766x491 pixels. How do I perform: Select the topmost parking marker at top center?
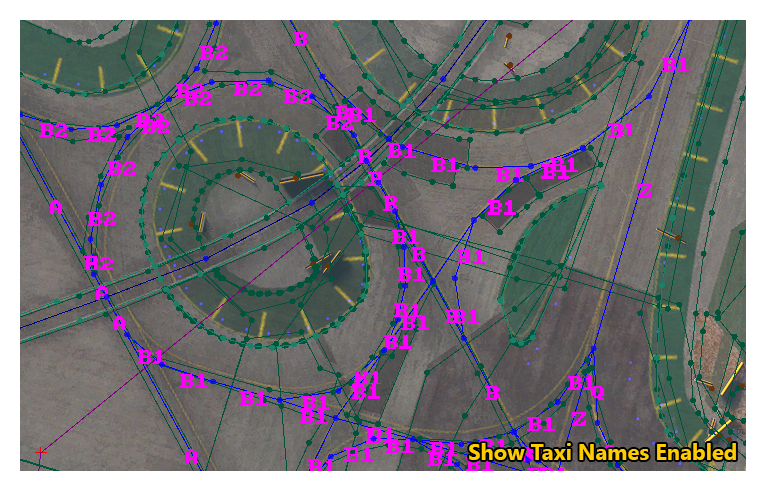508,39
